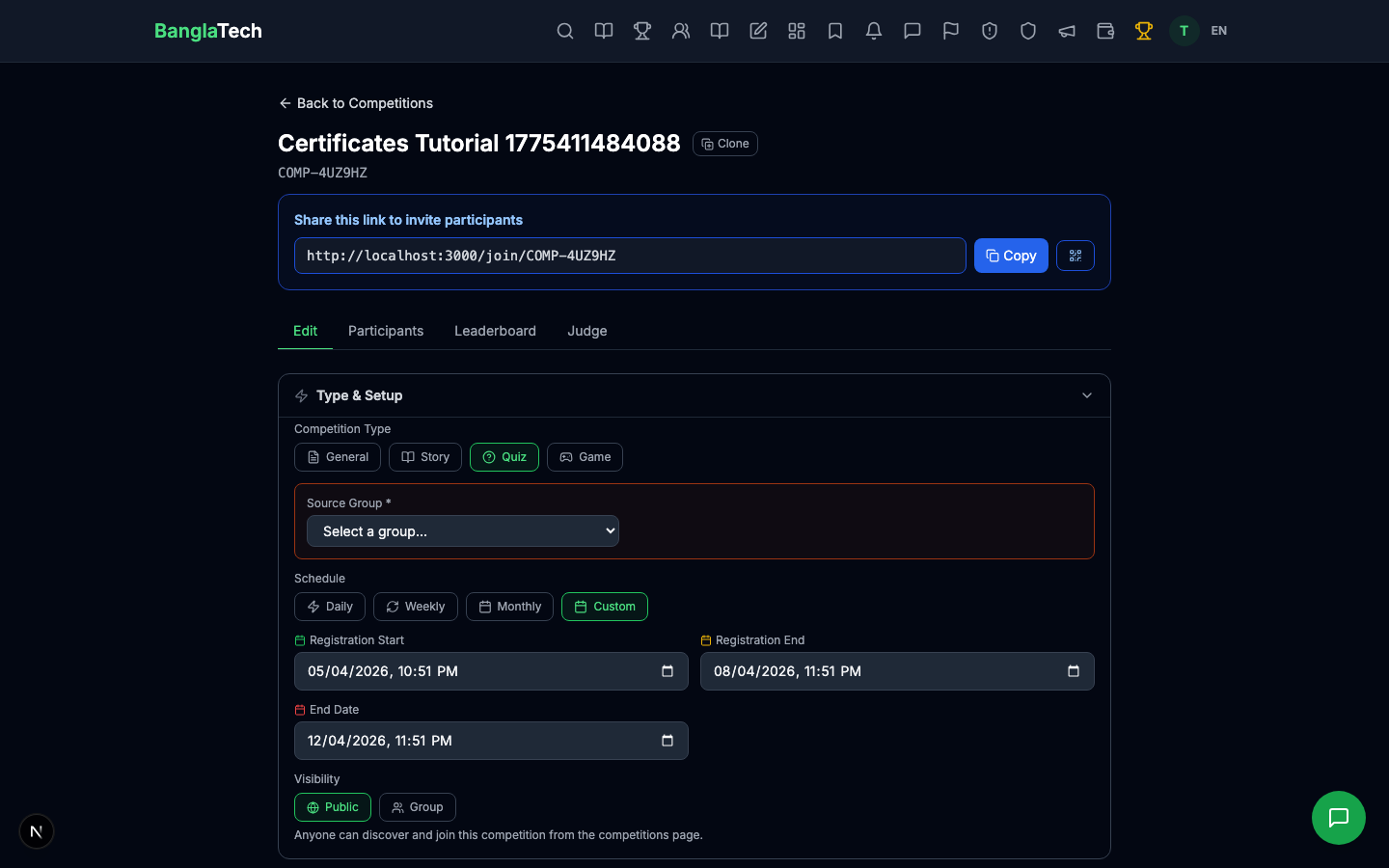Screen dimensions: 1389x868
Task: Open the notifications bell
Action: pyautogui.click(x=874, y=31)
